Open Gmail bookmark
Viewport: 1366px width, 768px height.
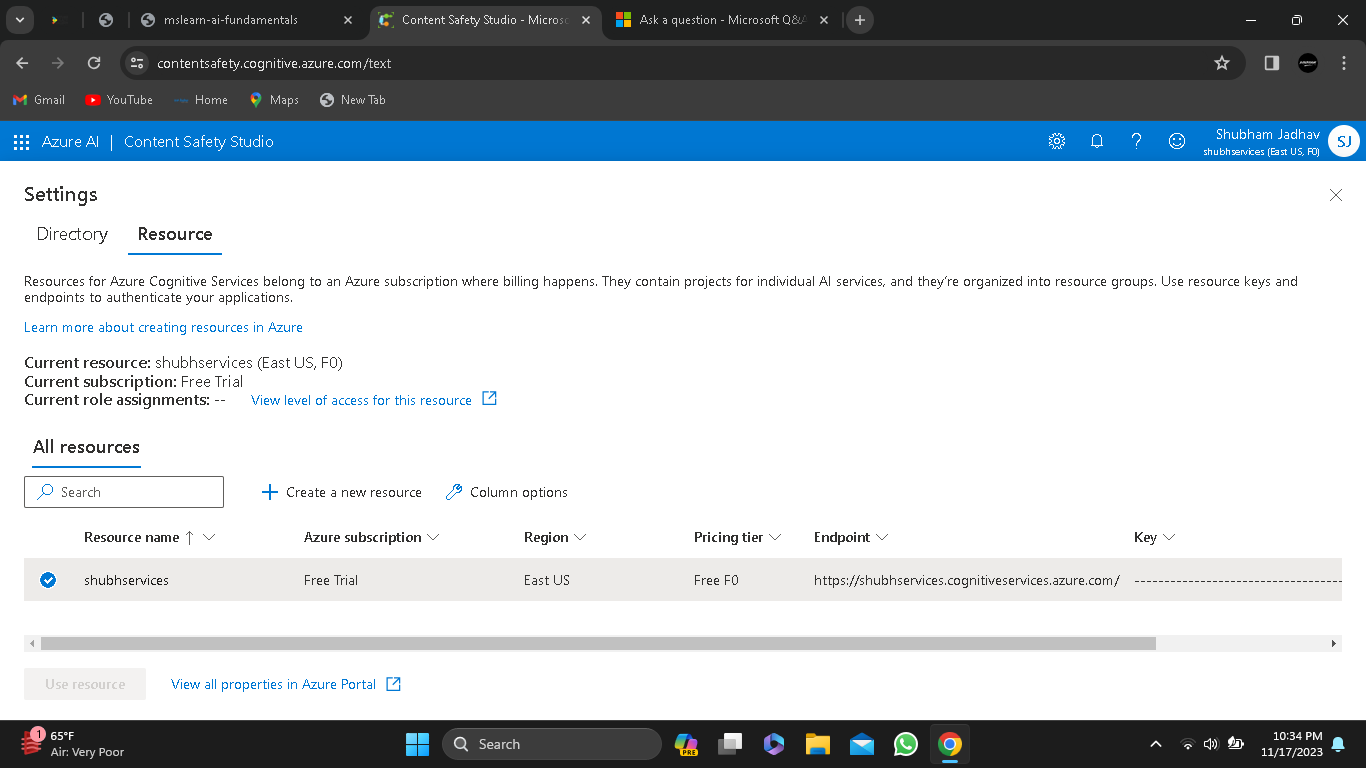[x=39, y=100]
